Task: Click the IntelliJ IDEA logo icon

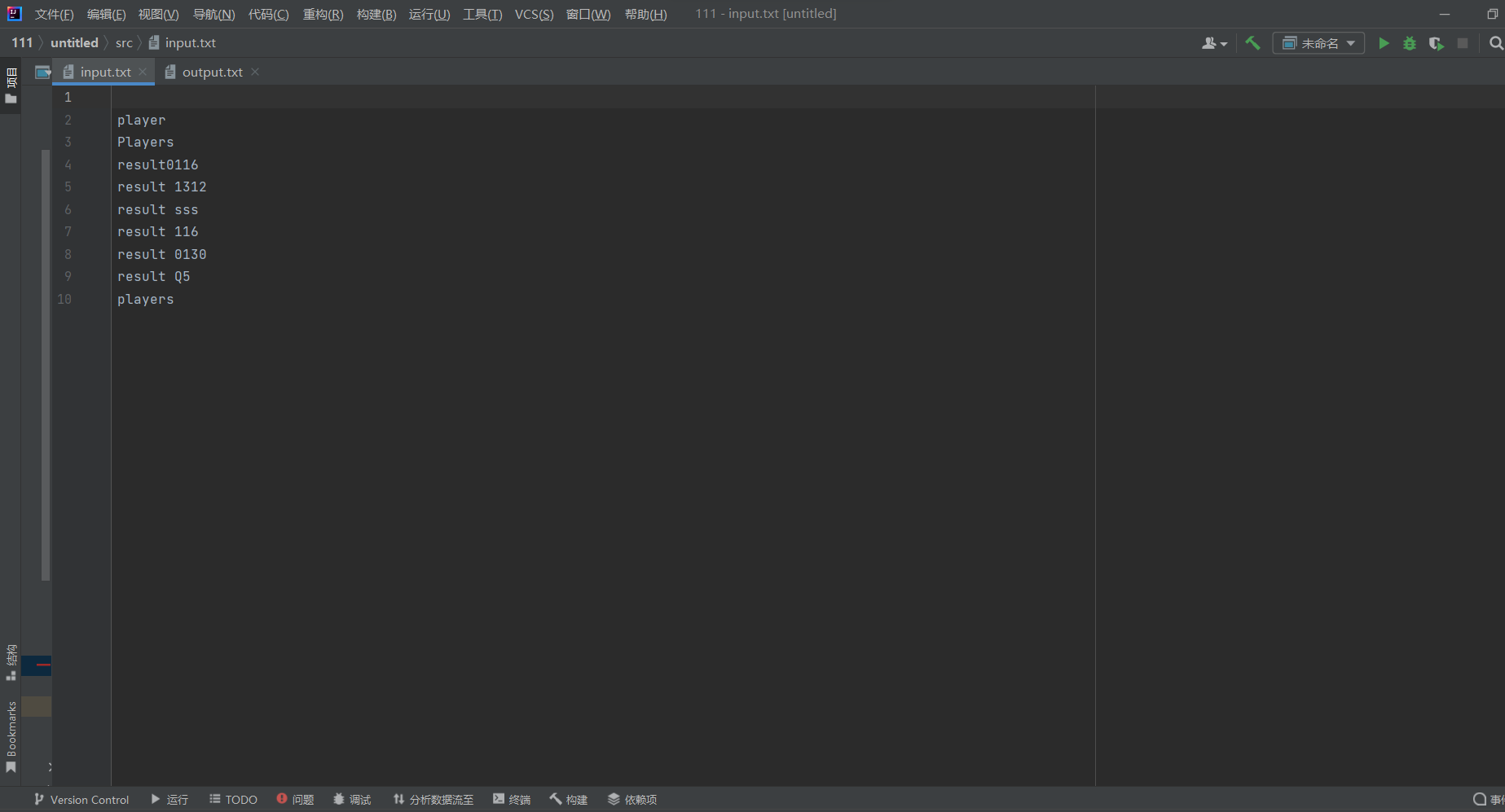Action: pyautogui.click(x=15, y=14)
